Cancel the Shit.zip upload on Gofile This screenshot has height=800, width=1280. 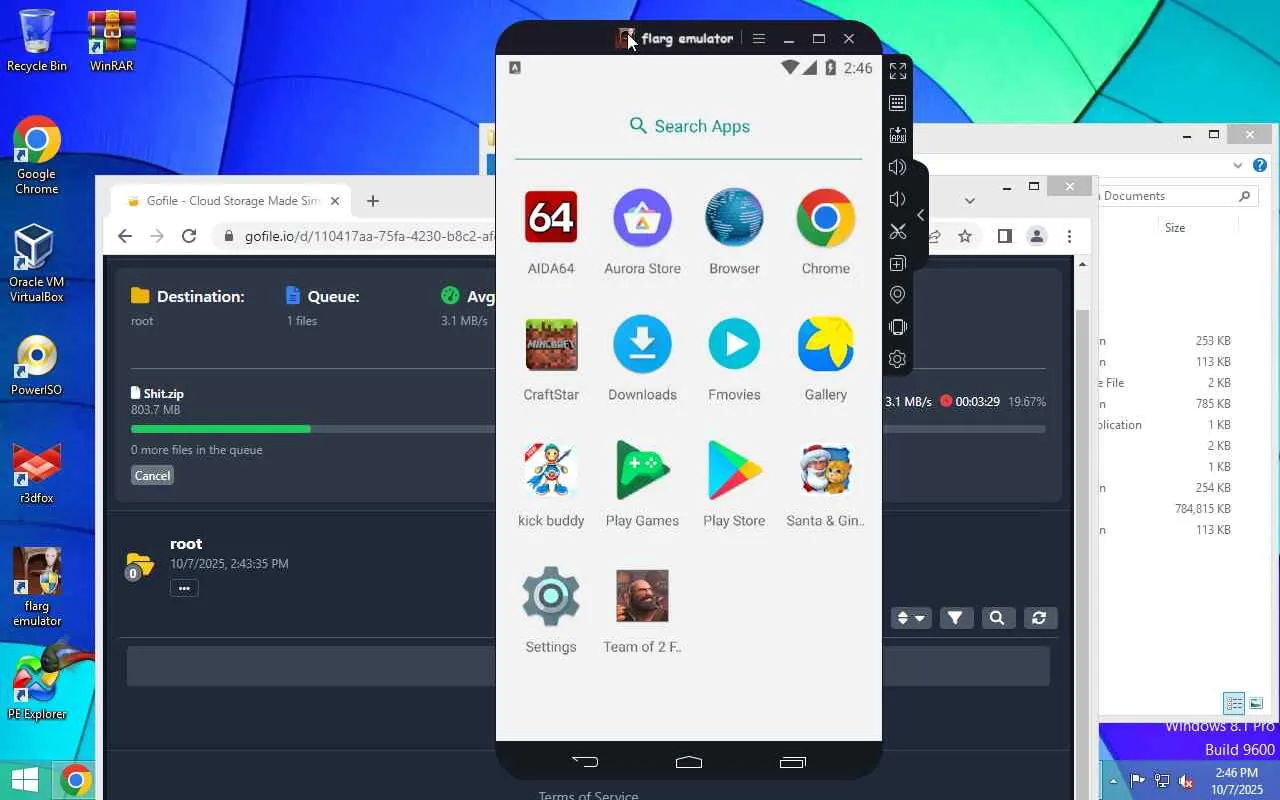point(153,475)
